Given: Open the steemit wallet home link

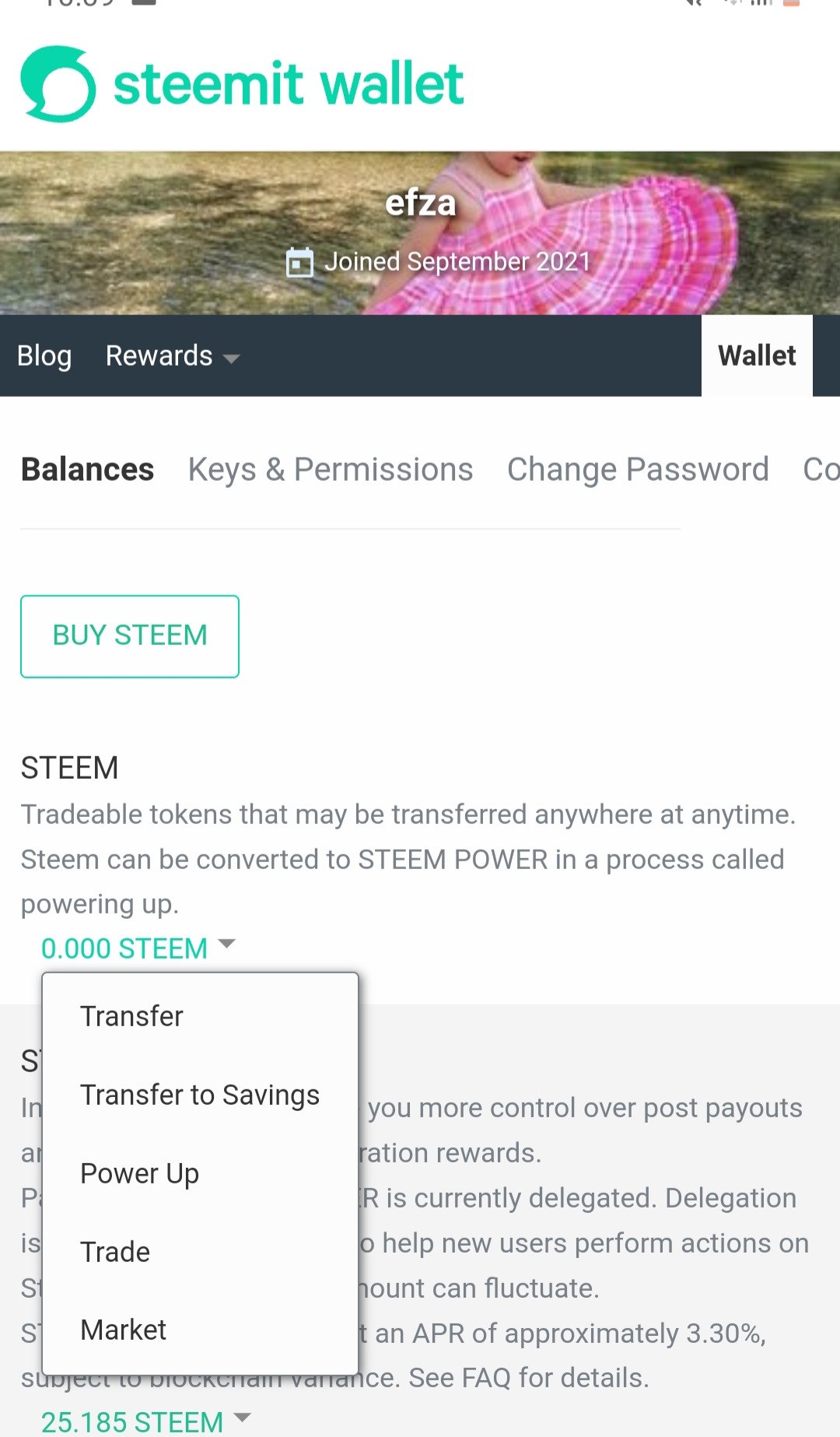Looking at the screenshot, I should pos(289,84).
